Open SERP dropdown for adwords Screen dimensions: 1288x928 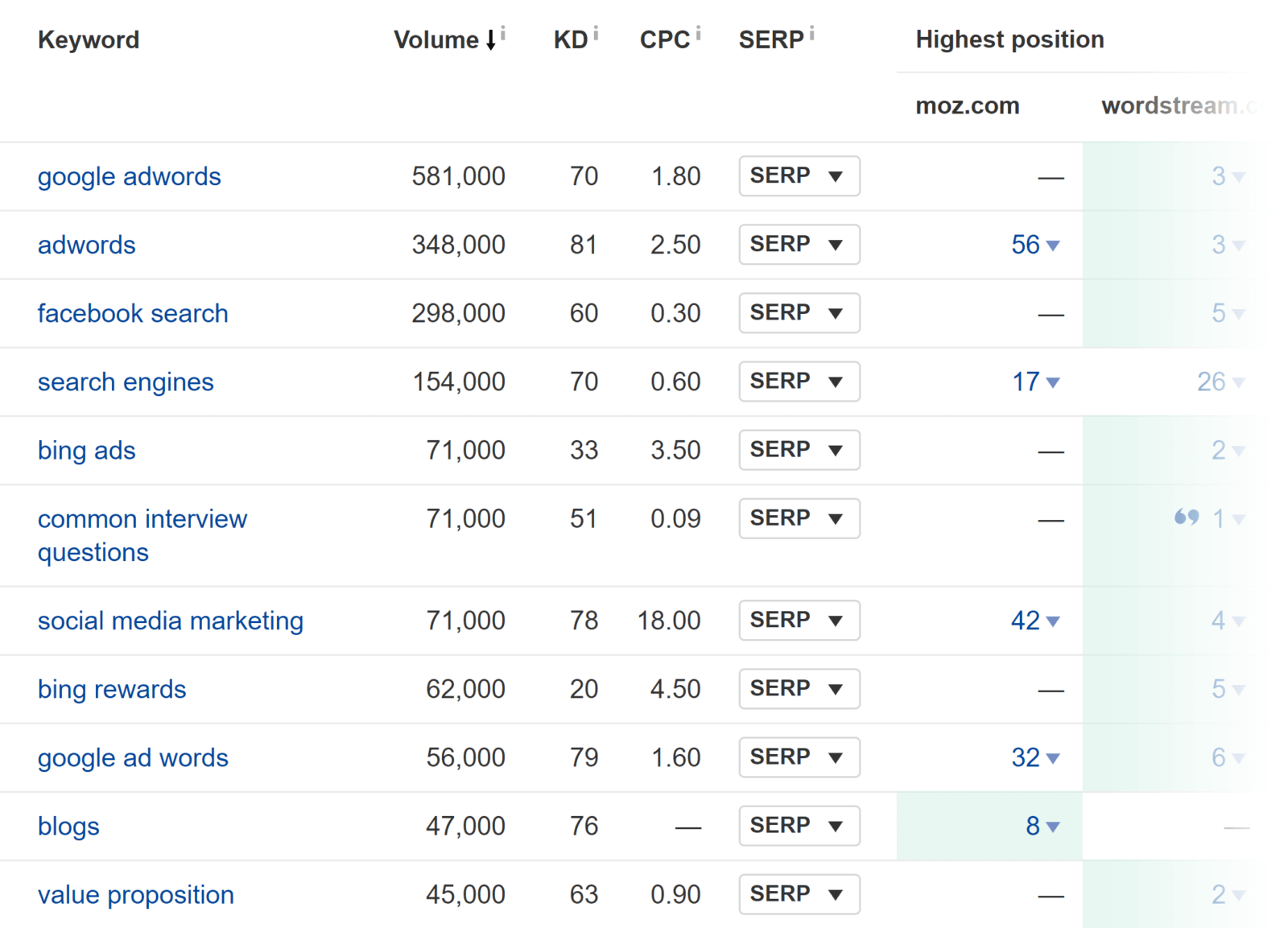(x=799, y=245)
